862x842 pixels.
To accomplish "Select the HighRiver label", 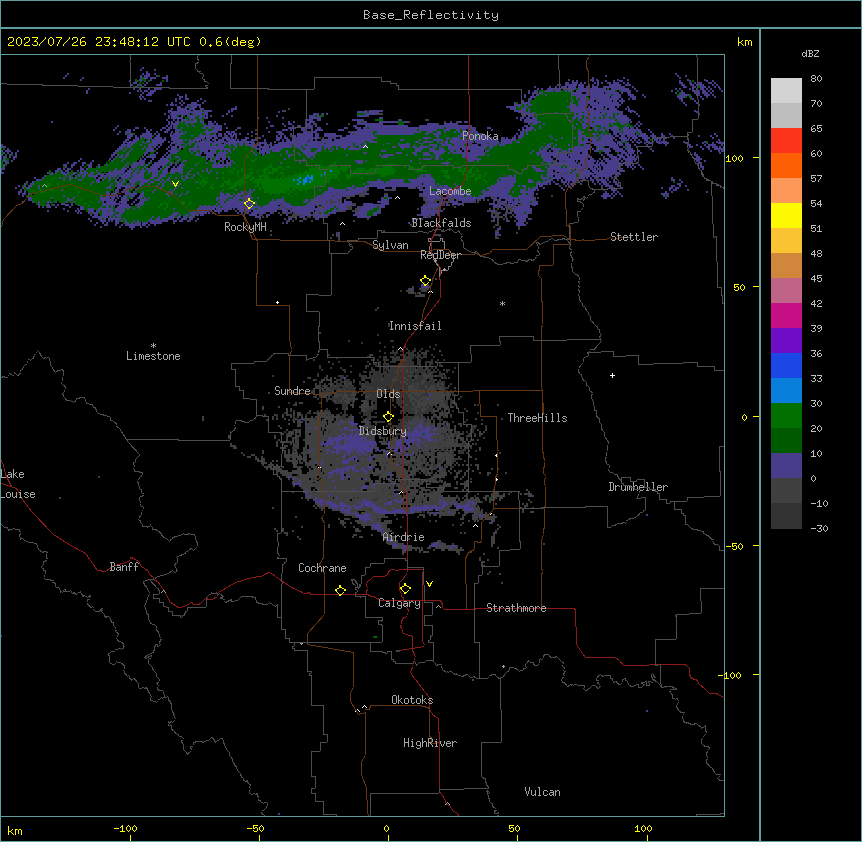I will [430, 743].
